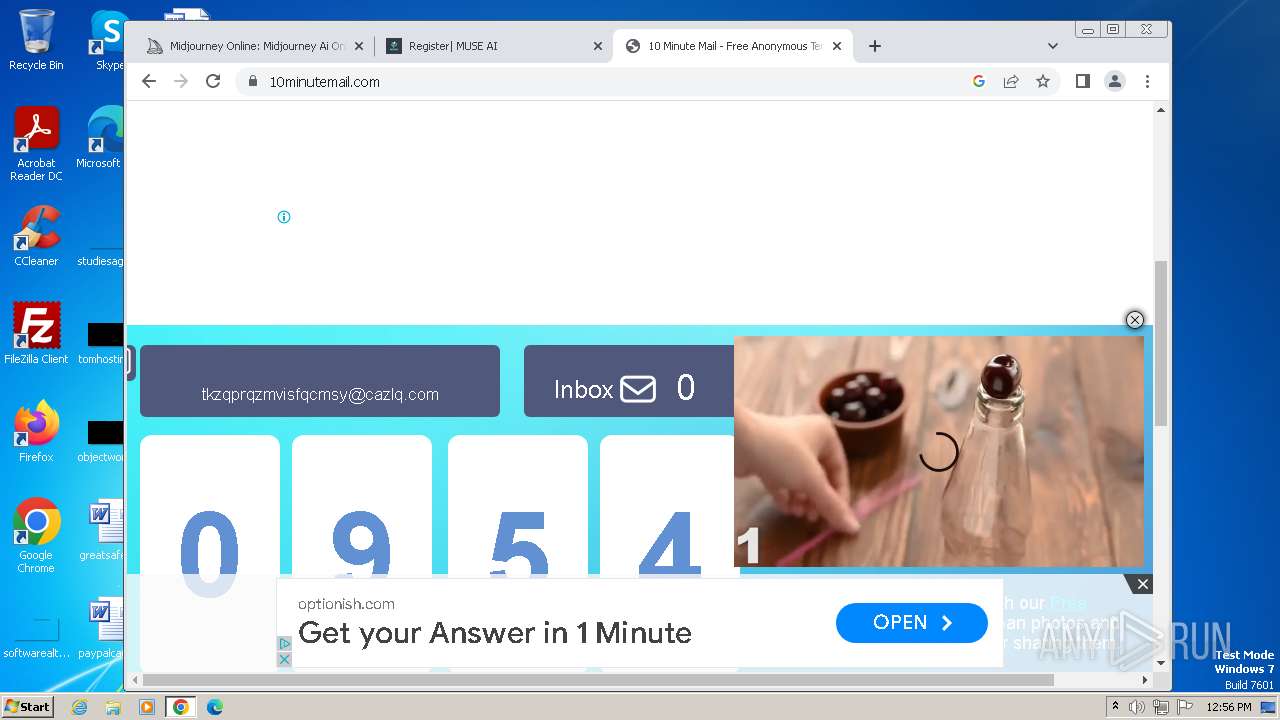The width and height of the screenshot is (1280, 720).
Task: Open the Chrome side panel icon
Action: coord(1083,82)
